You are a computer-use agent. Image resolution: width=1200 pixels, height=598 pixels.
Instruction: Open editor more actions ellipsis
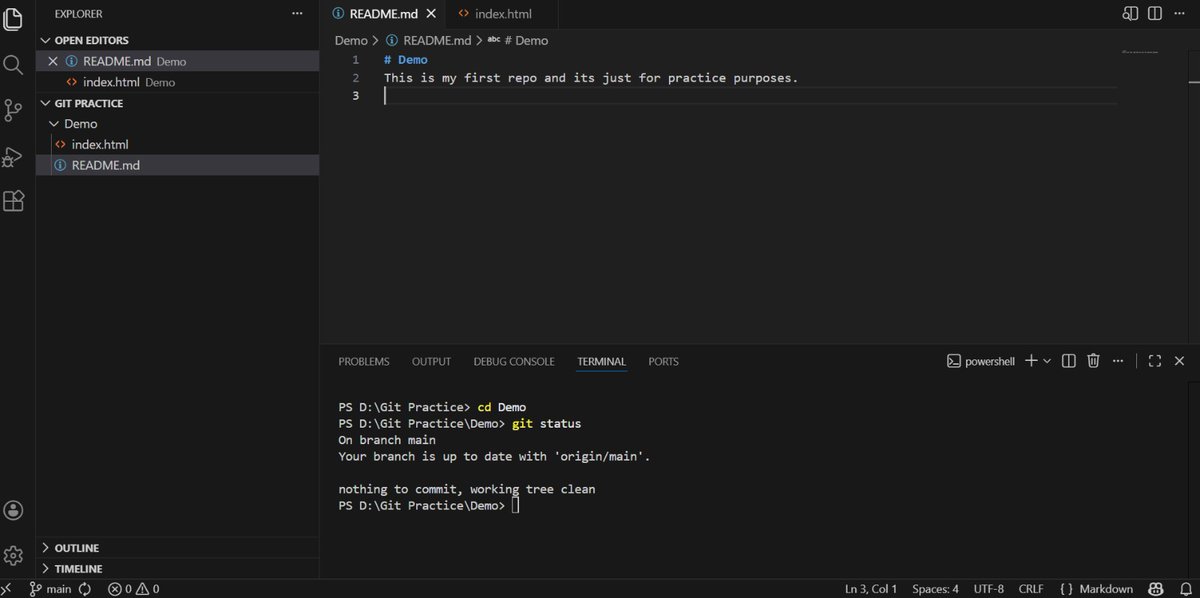click(x=1181, y=14)
